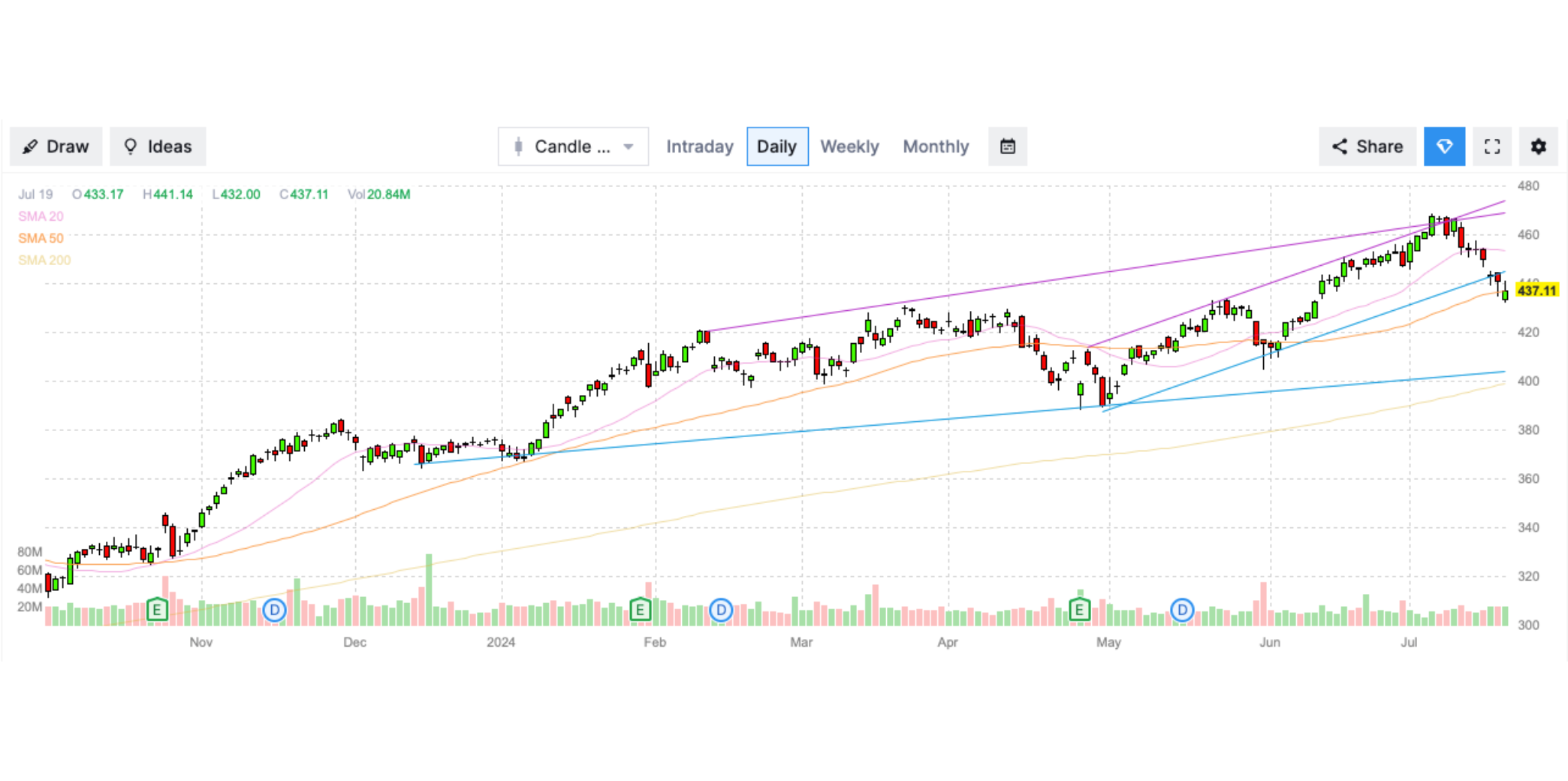Click the Share button
The height and width of the screenshot is (781, 1568).
[x=1367, y=146]
